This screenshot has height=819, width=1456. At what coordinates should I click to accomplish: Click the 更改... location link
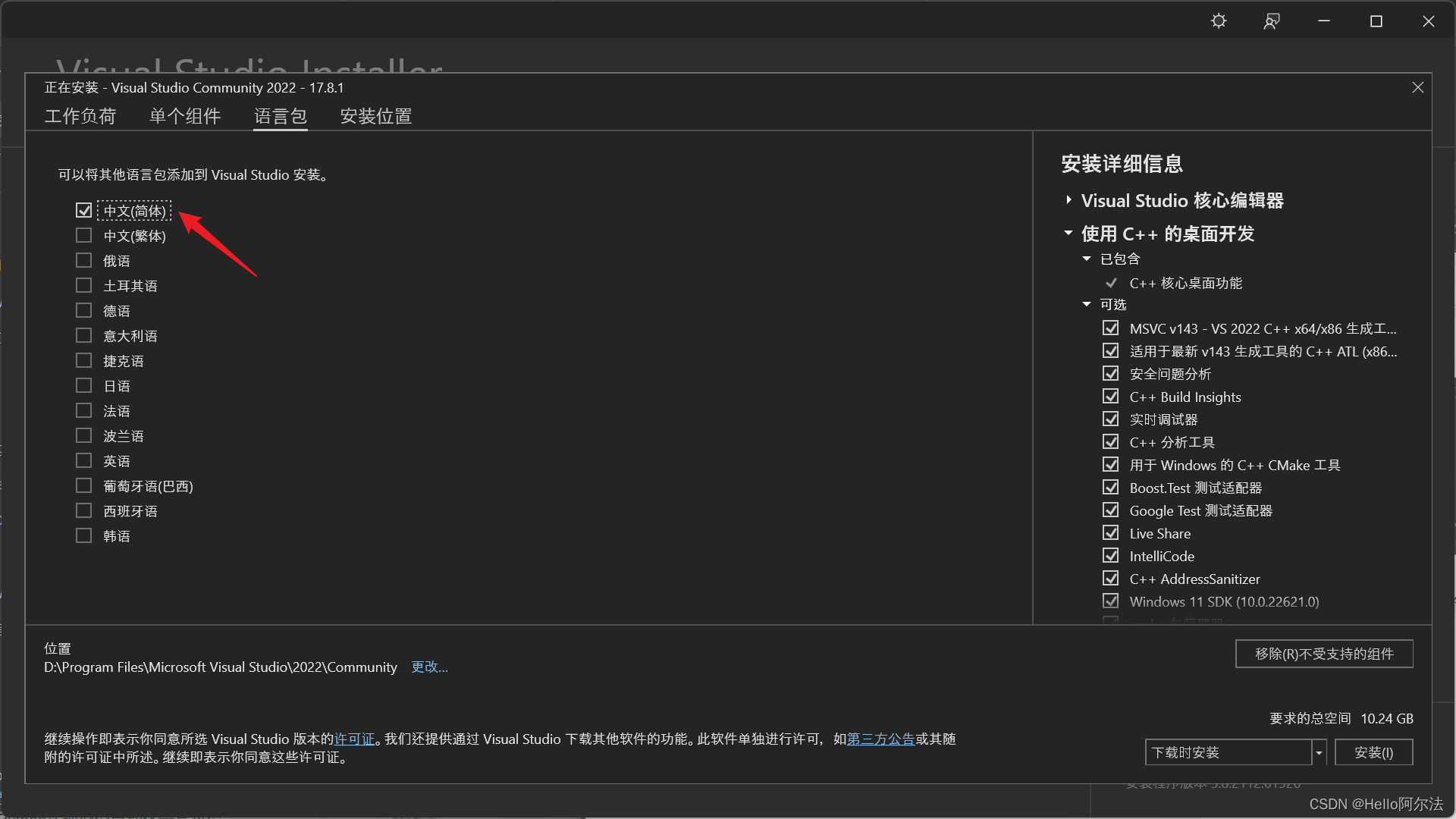tap(429, 667)
